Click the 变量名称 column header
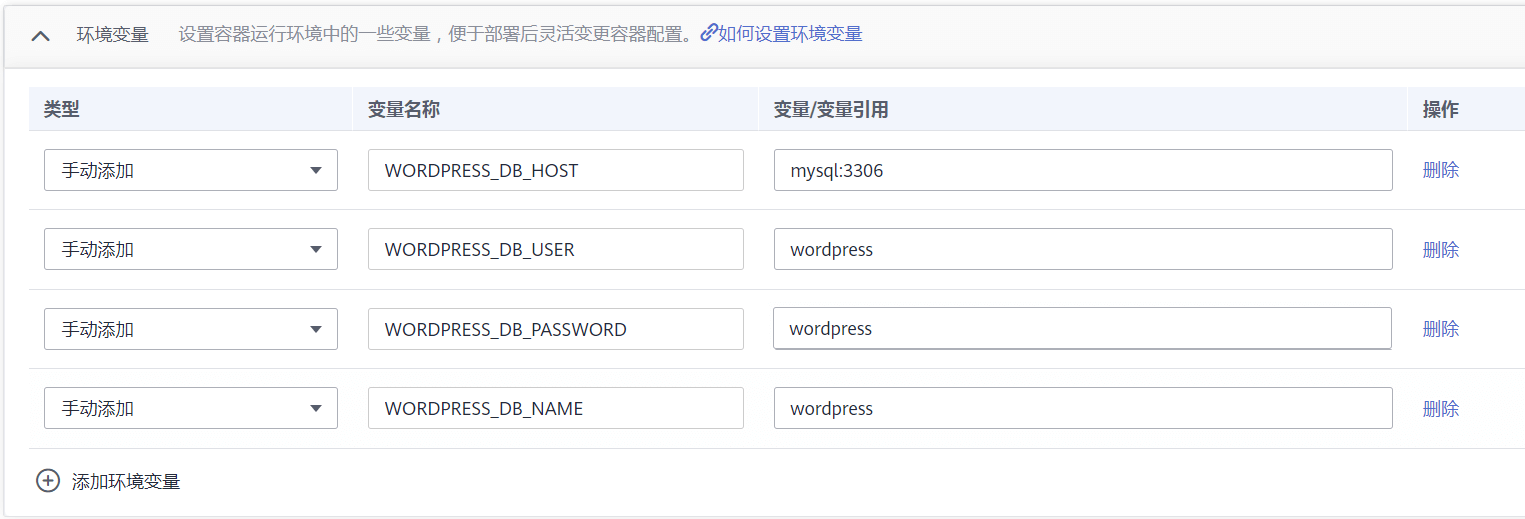Image resolution: width=1525 pixels, height=519 pixels. click(404, 109)
